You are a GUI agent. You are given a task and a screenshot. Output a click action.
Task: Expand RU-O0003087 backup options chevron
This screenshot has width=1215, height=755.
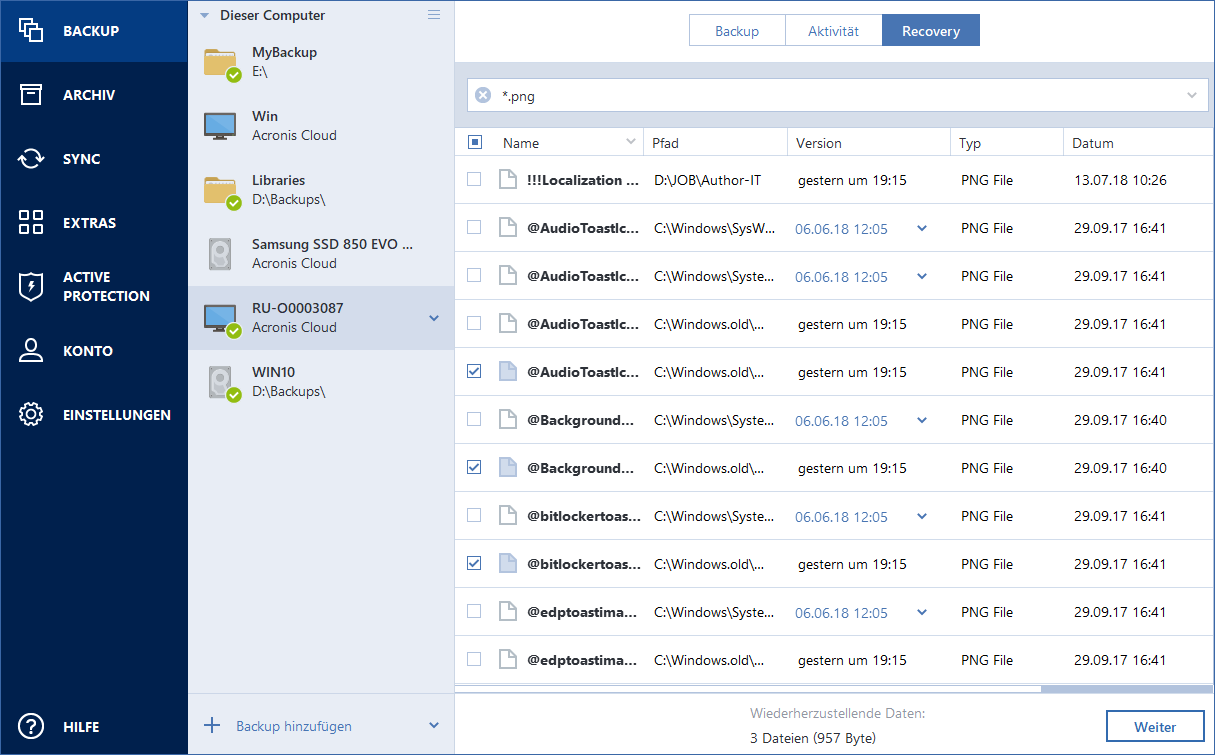point(434,318)
